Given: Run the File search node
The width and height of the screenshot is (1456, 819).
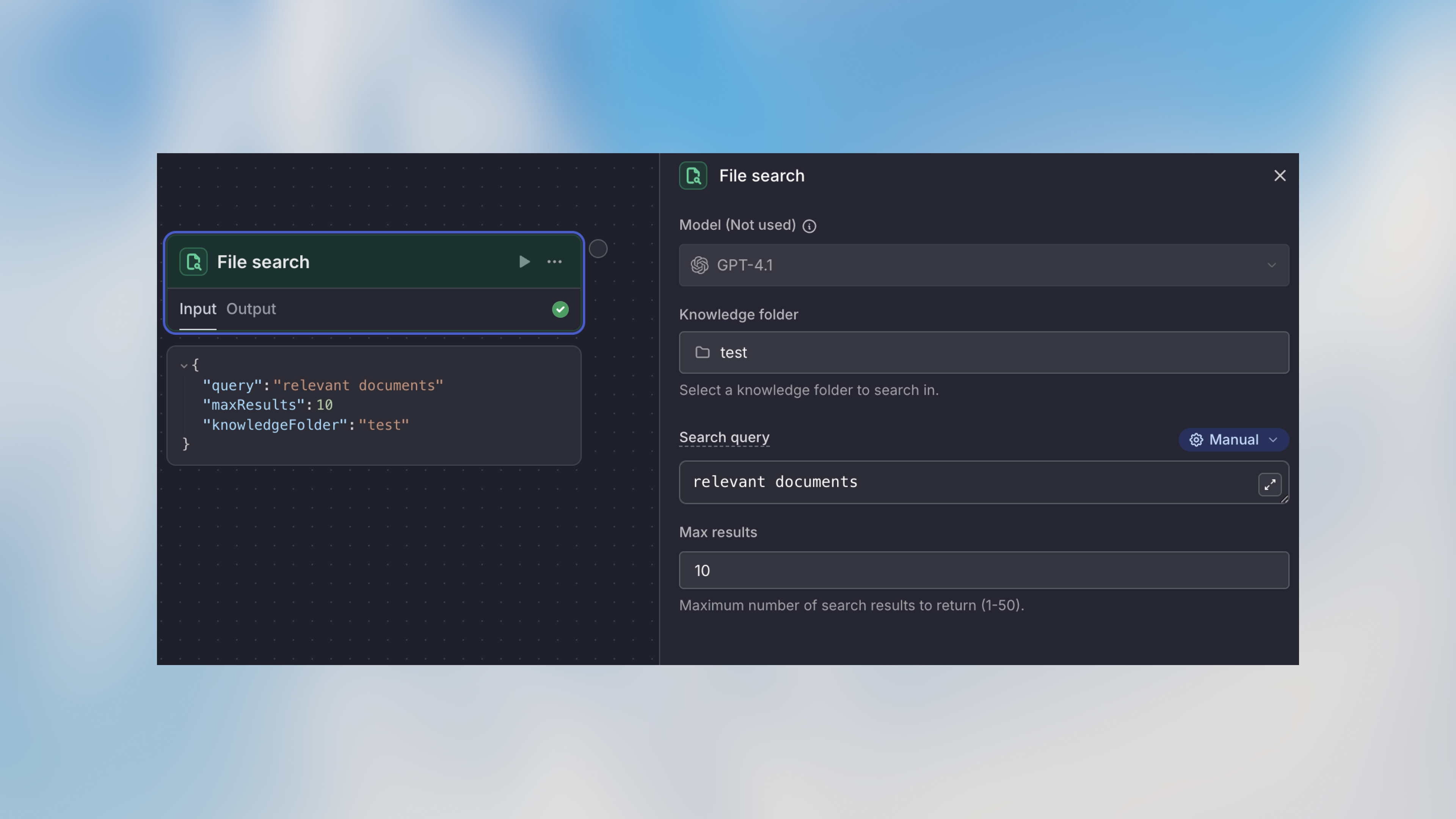Looking at the screenshot, I should [523, 262].
